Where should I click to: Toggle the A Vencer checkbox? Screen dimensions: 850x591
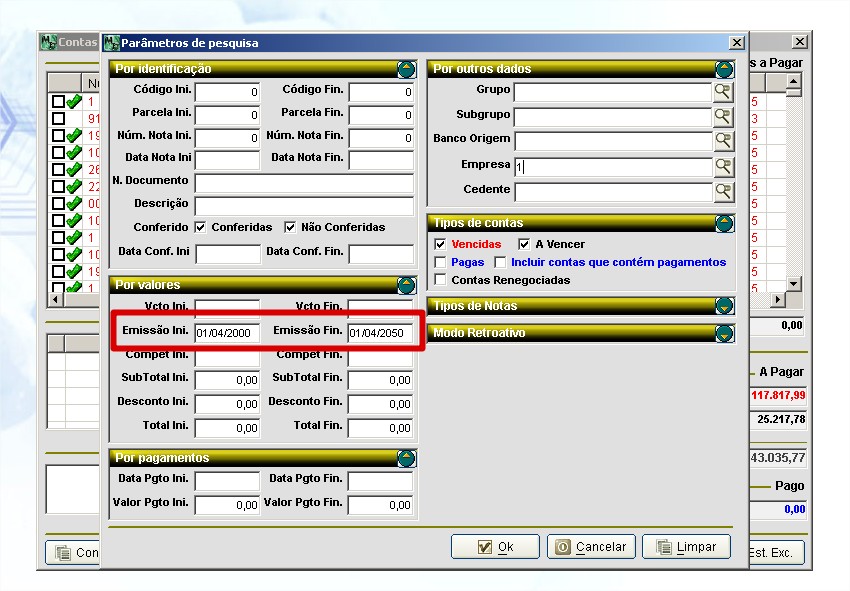click(x=524, y=245)
